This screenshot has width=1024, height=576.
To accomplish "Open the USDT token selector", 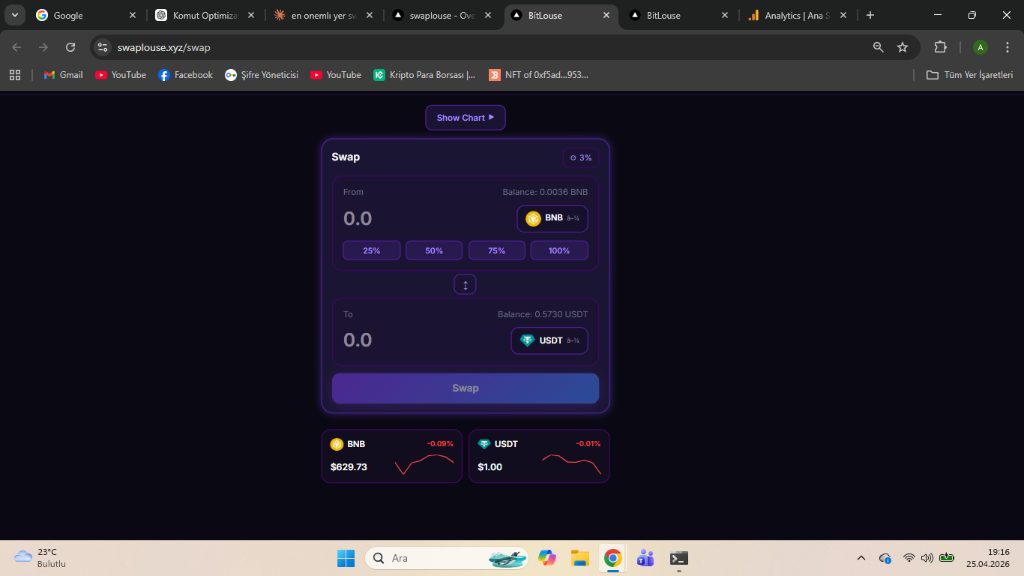I will (x=549, y=340).
